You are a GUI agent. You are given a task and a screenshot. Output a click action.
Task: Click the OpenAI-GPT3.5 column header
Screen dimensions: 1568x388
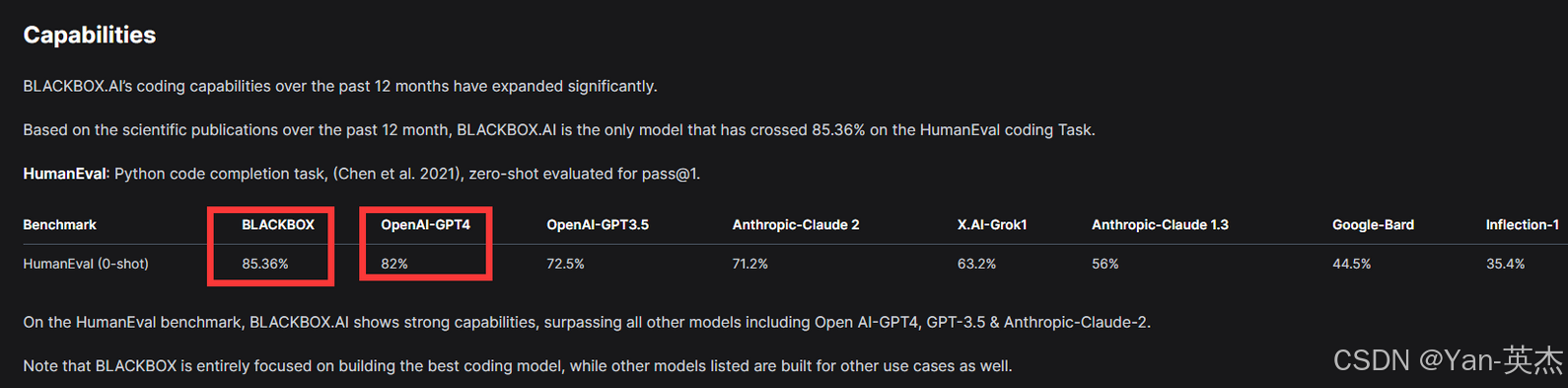tap(598, 225)
